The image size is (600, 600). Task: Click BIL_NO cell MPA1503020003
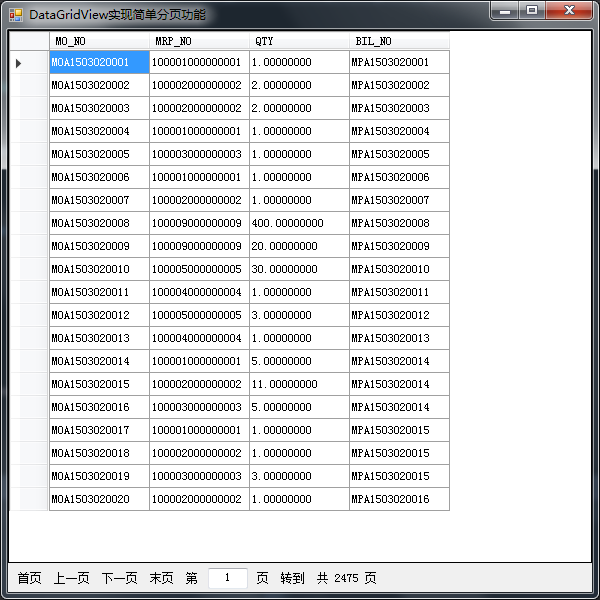tap(399, 108)
